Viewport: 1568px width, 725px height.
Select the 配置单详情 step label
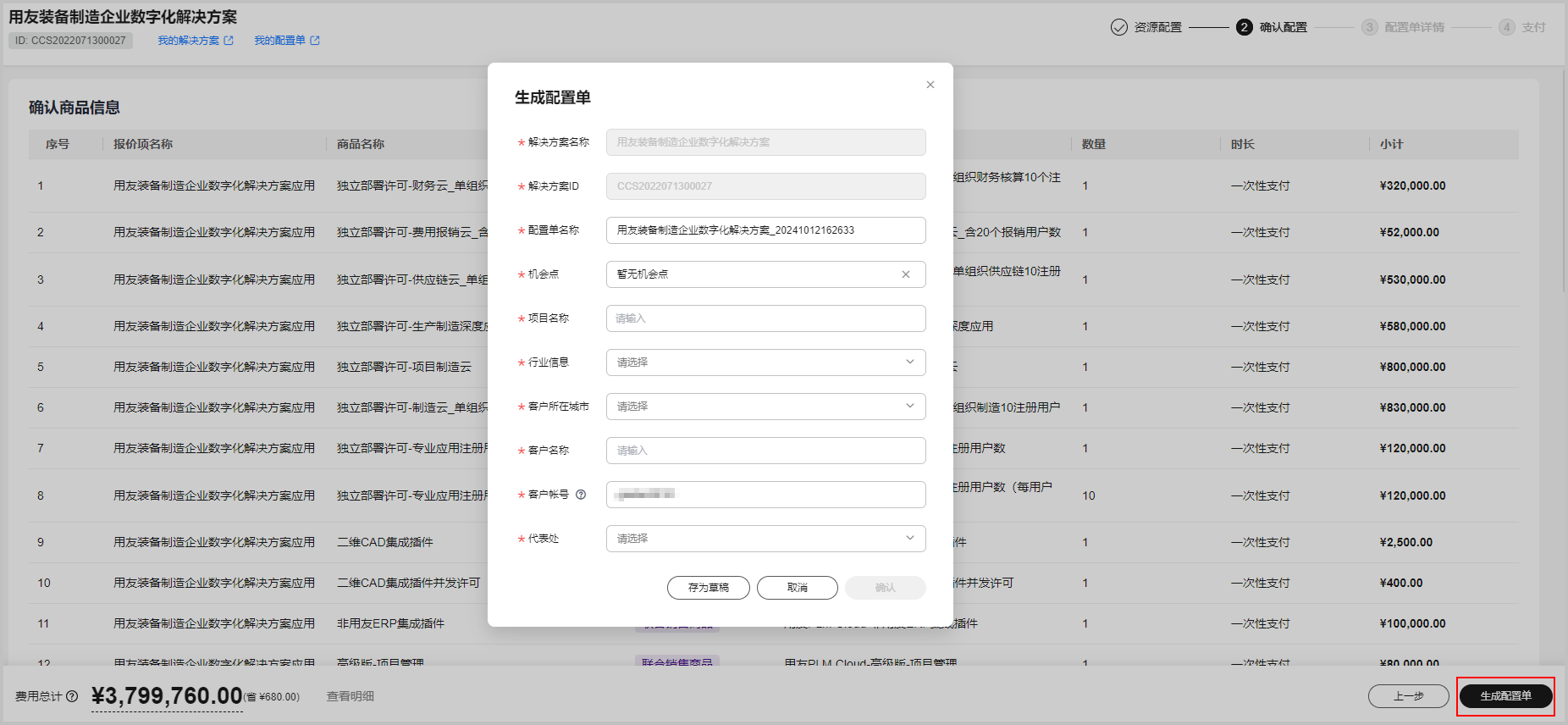[1415, 27]
